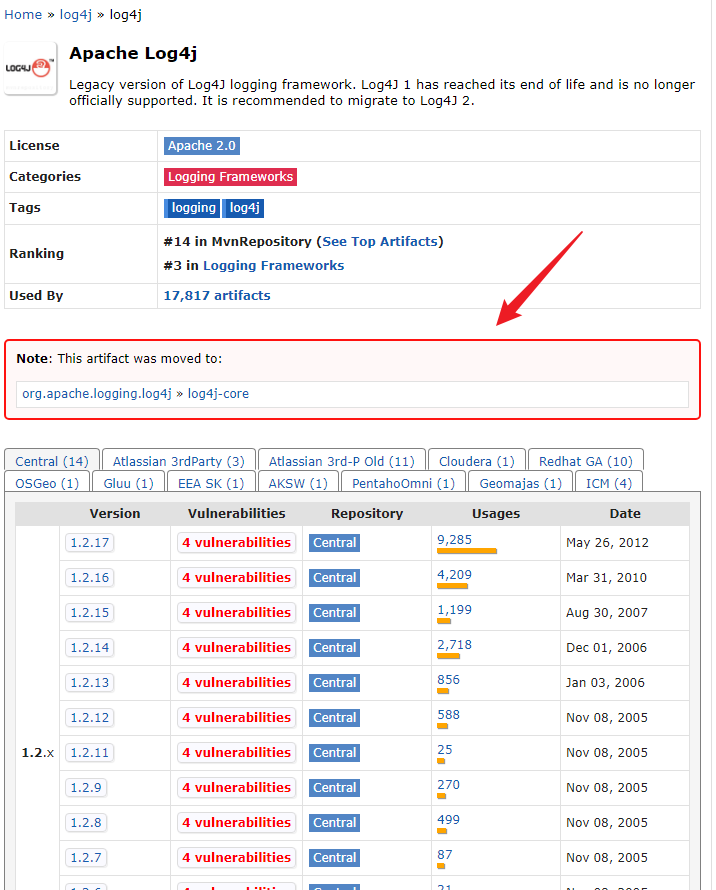Switch to Geomajas (1) tab
The height and width of the screenshot is (890, 716).
(x=521, y=482)
